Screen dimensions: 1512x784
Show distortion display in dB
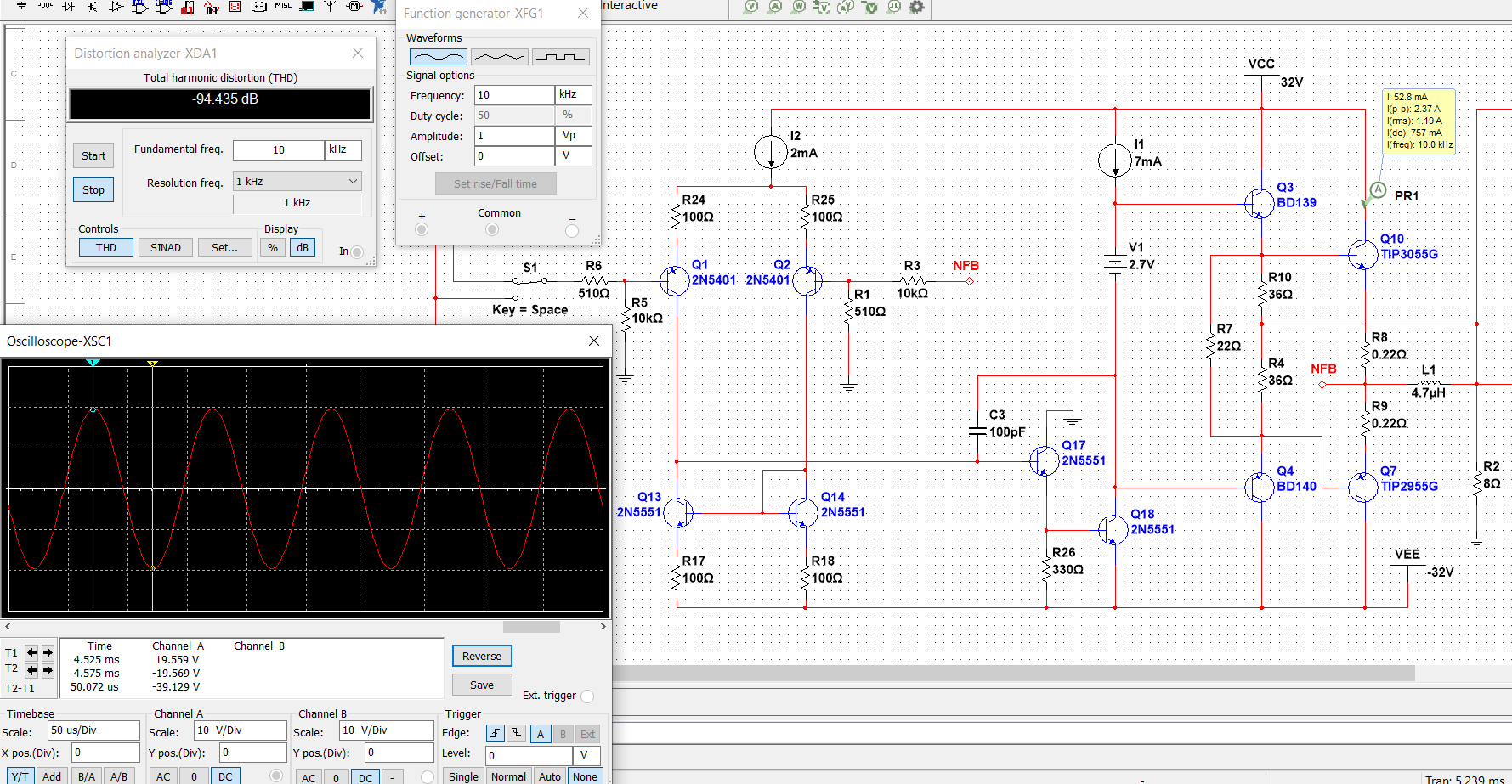(x=303, y=247)
